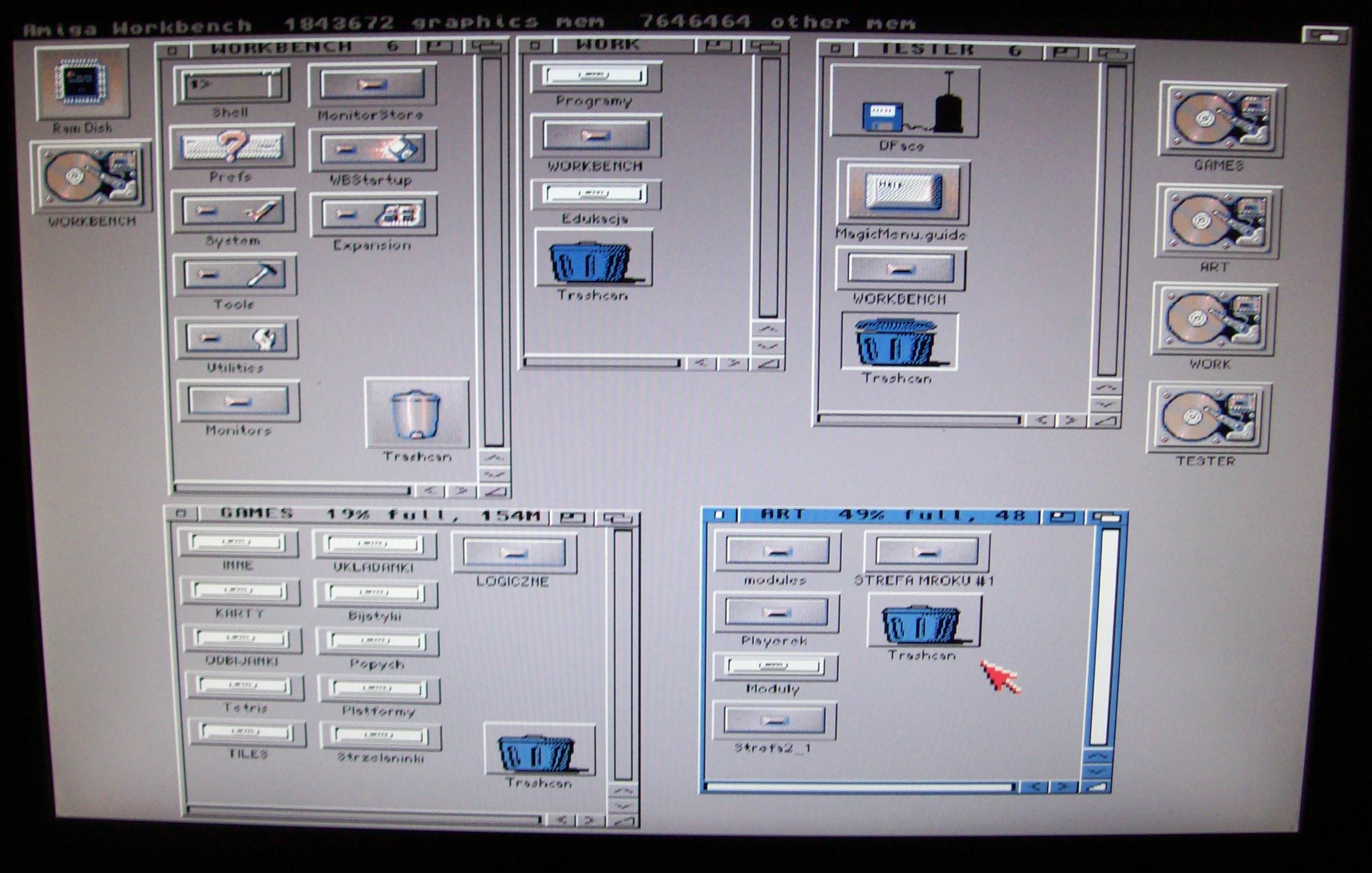The height and width of the screenshot is (873, 1372).
Task: Select WORKBENCH drawer in WORK window
Action: coord(596,136)
